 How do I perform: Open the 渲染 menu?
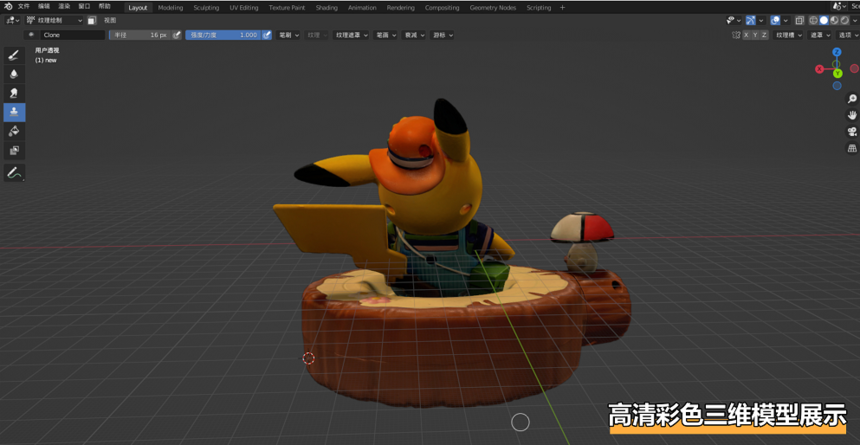tap(64, 7)
